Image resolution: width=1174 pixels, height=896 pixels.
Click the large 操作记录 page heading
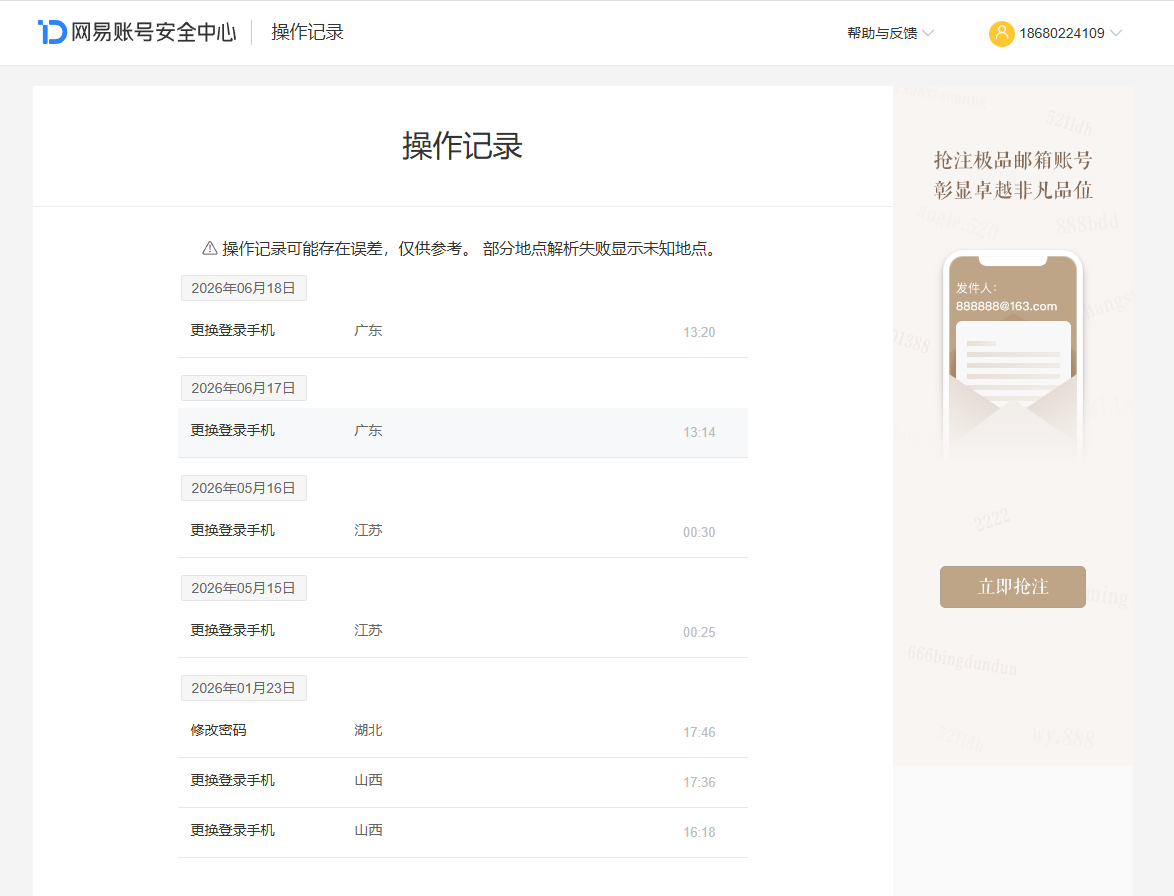(x=462, y=145)
